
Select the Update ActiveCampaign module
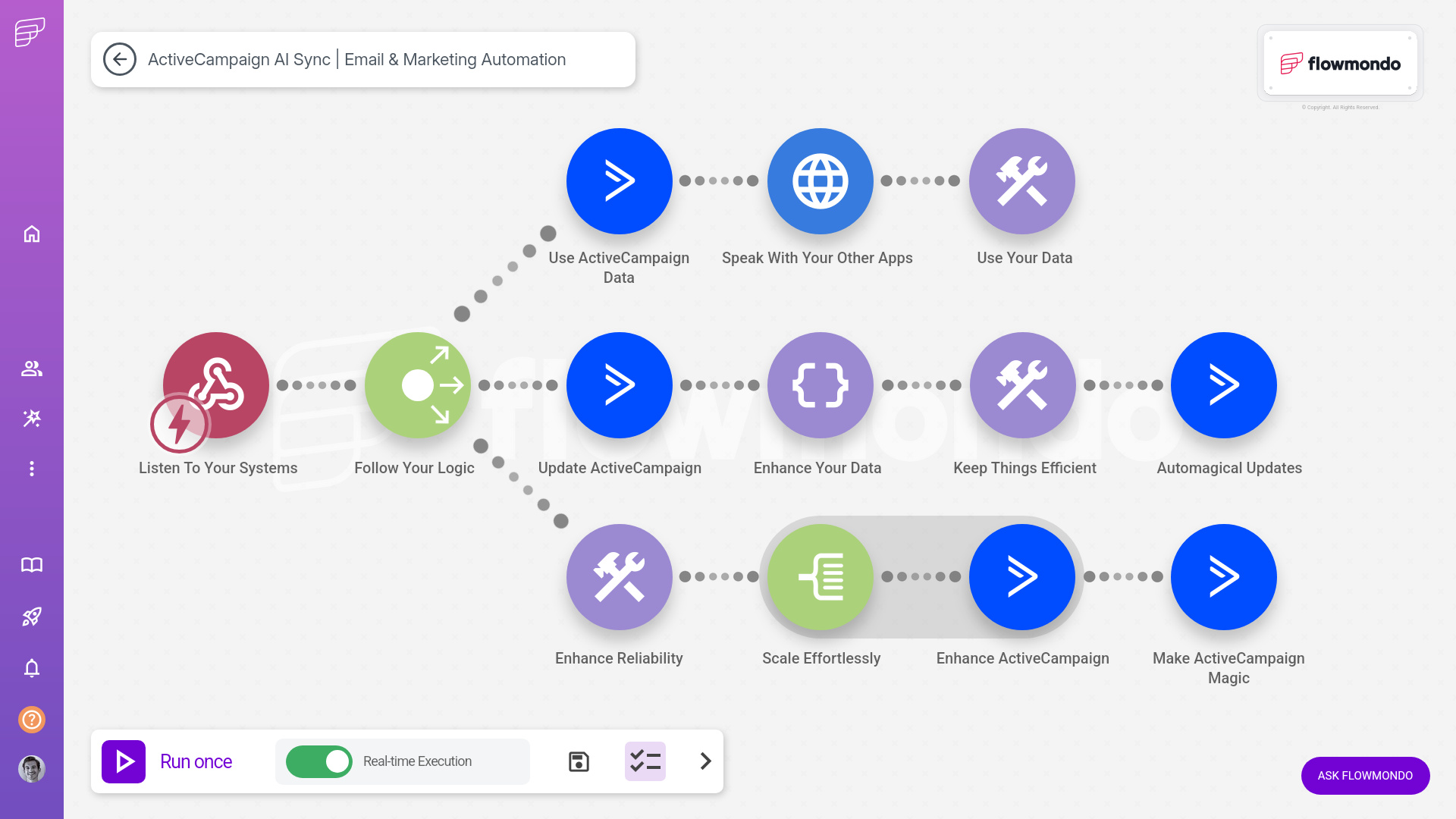coord(620,385)
